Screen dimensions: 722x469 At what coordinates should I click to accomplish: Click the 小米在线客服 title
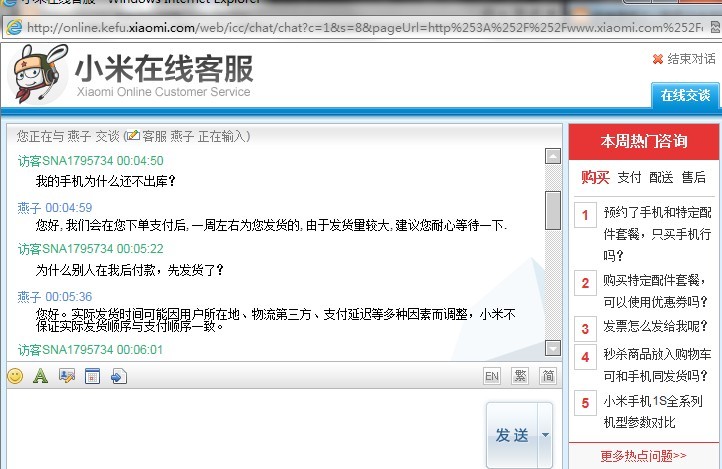(164, 68)
